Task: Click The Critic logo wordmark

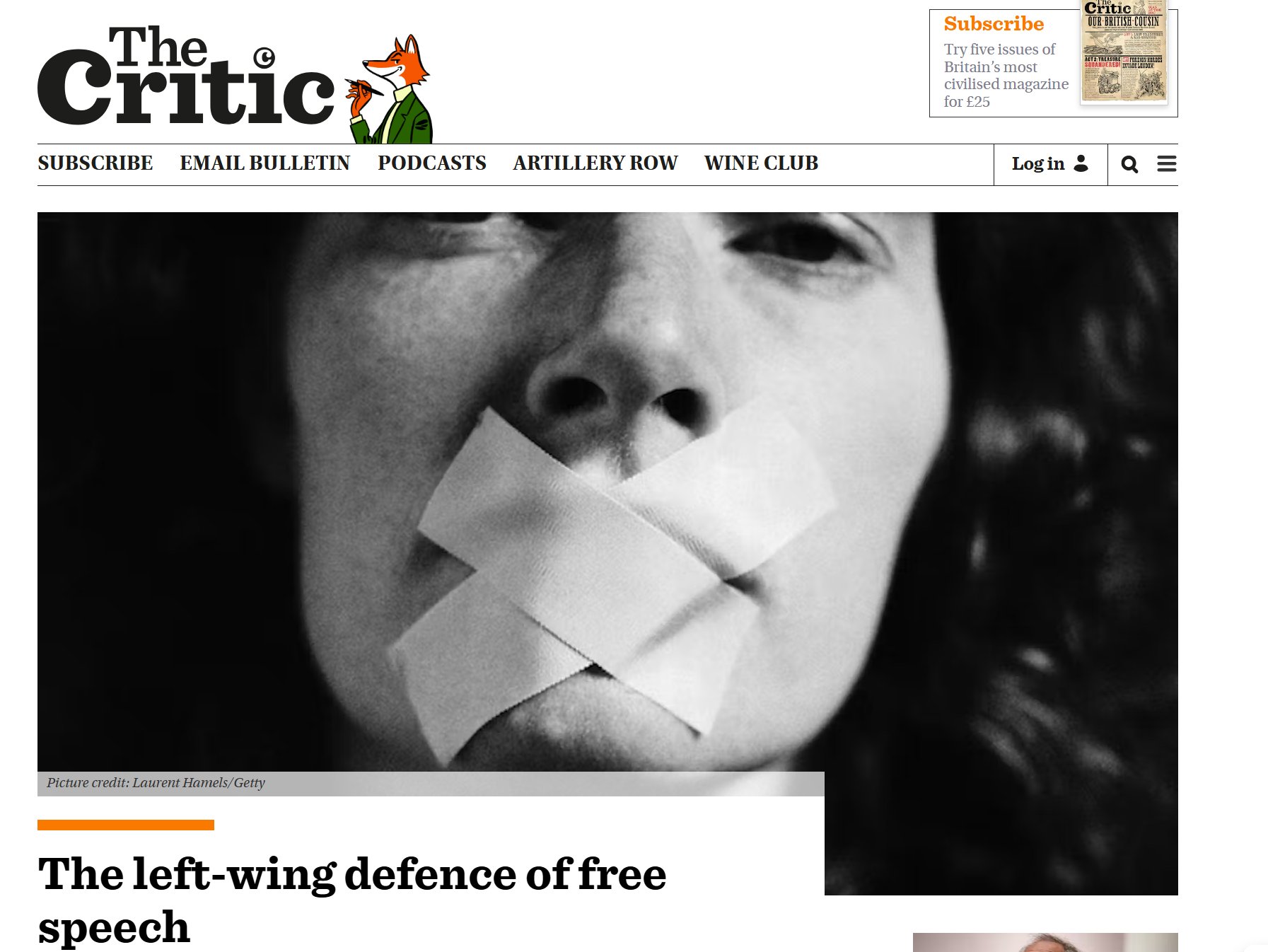Action: [186, 76]
